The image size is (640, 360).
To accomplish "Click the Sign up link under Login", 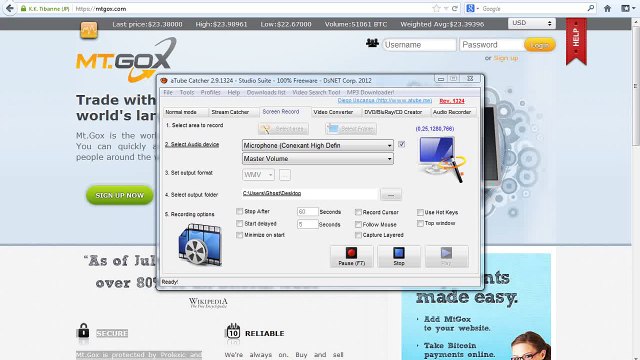I will pyautogui.click(x=506, y=58).
